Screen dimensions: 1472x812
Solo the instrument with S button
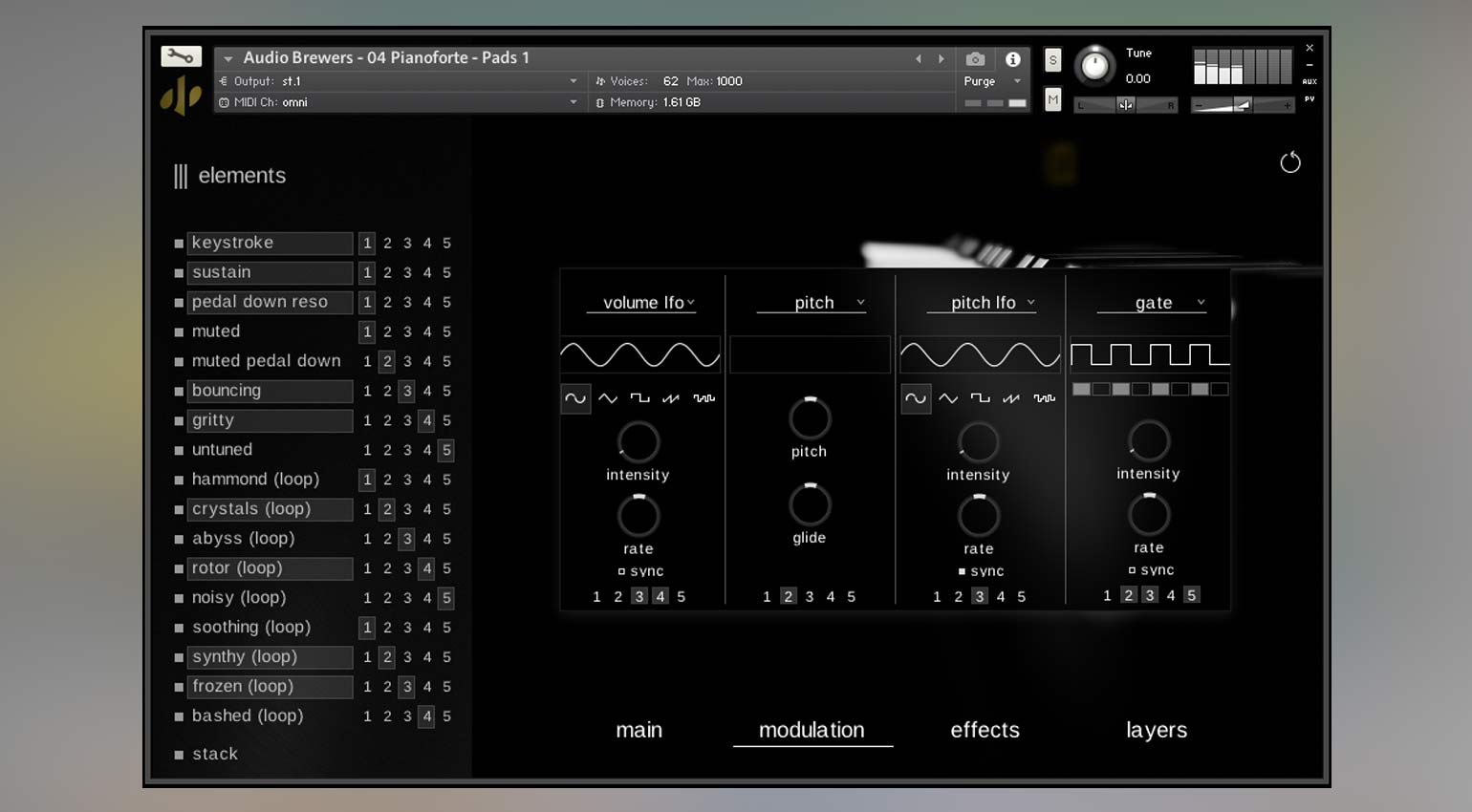[1052, 60]
